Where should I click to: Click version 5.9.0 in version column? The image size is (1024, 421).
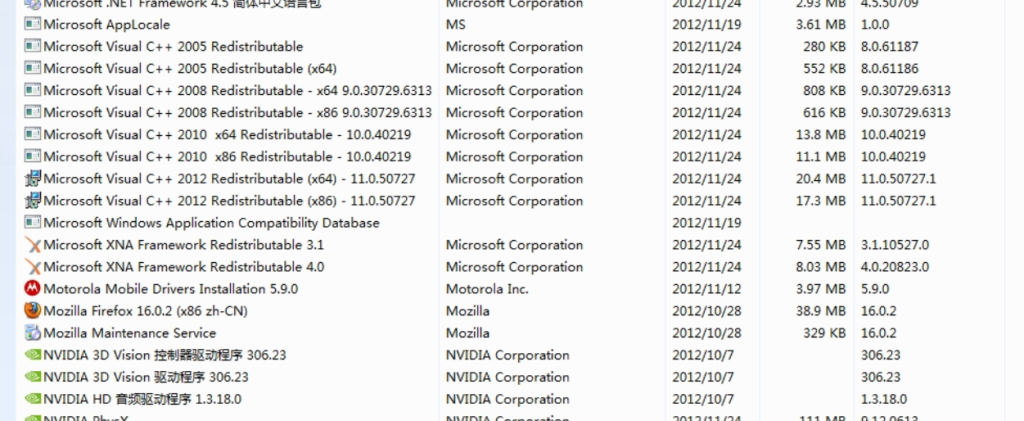pos(875,289)
